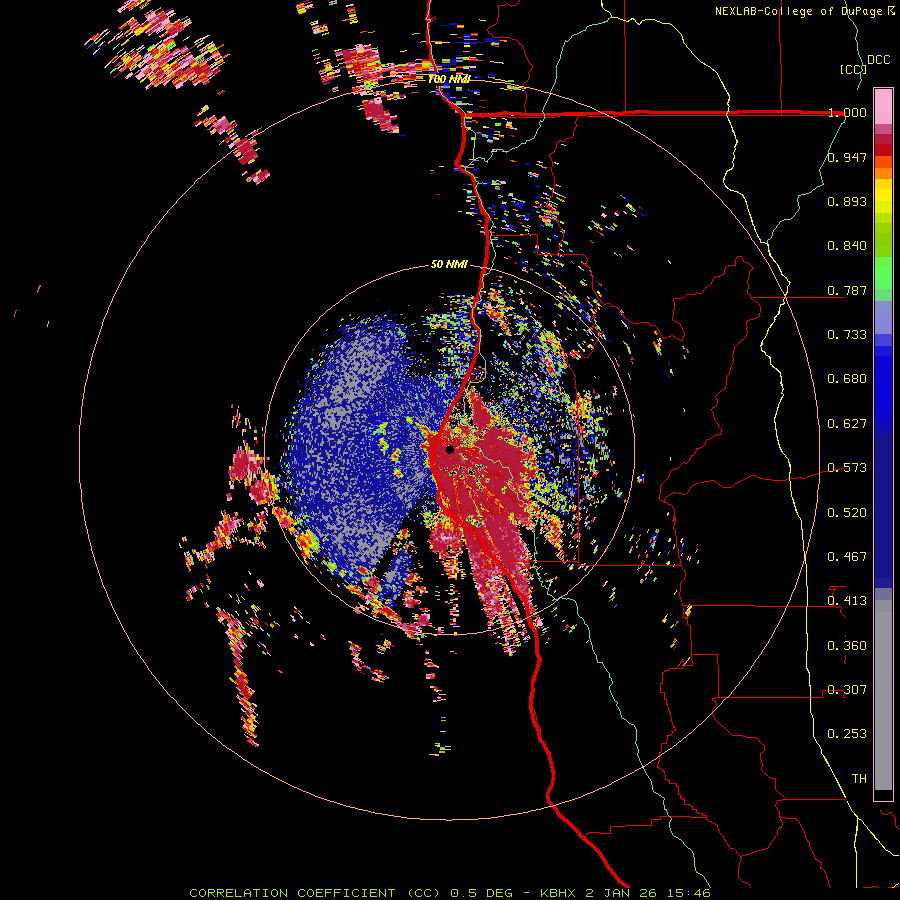
Task: Click the [CC] units label
Action: pos(852,69)
